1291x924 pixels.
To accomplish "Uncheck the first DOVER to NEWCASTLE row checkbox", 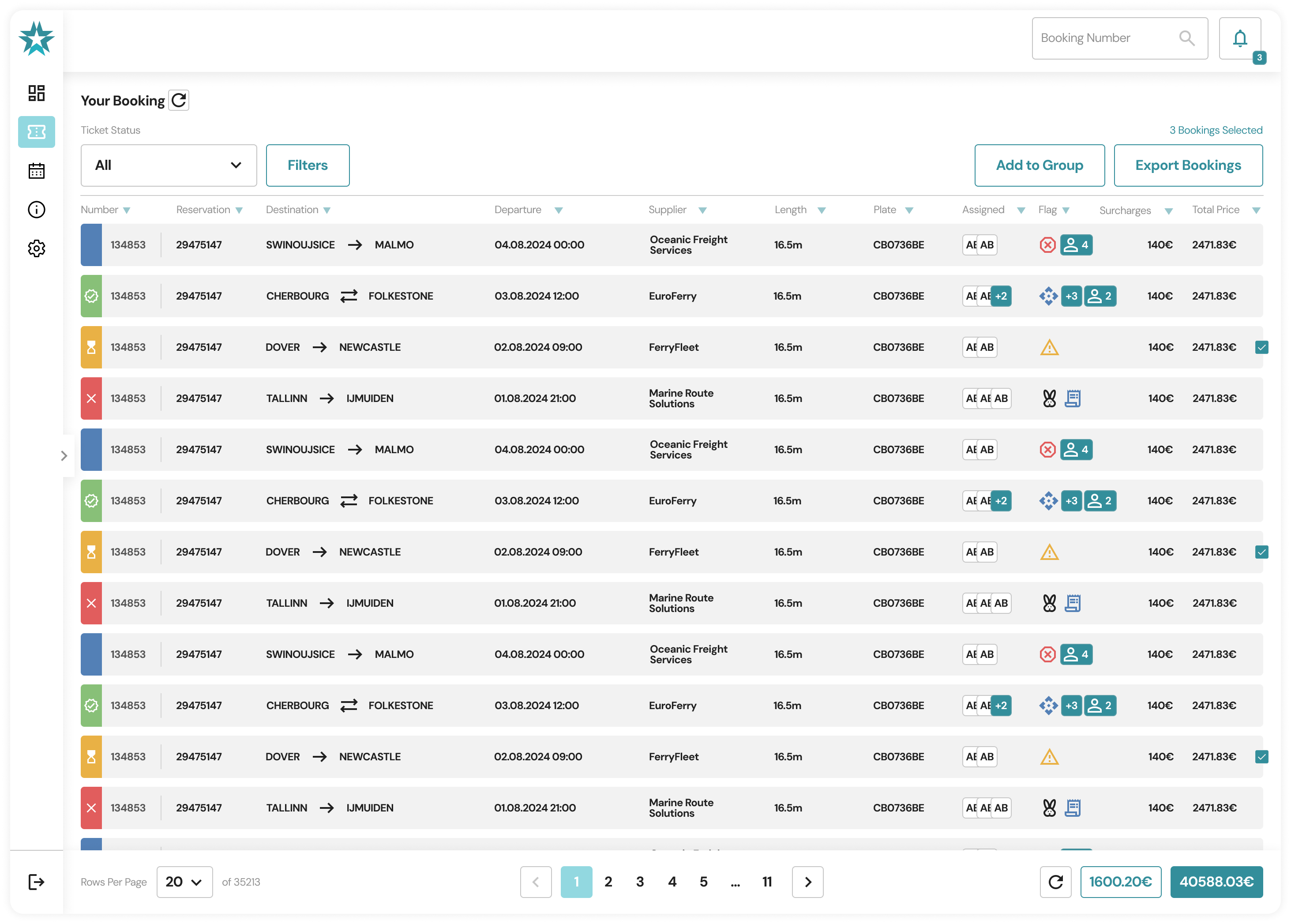I will 1261,347.
